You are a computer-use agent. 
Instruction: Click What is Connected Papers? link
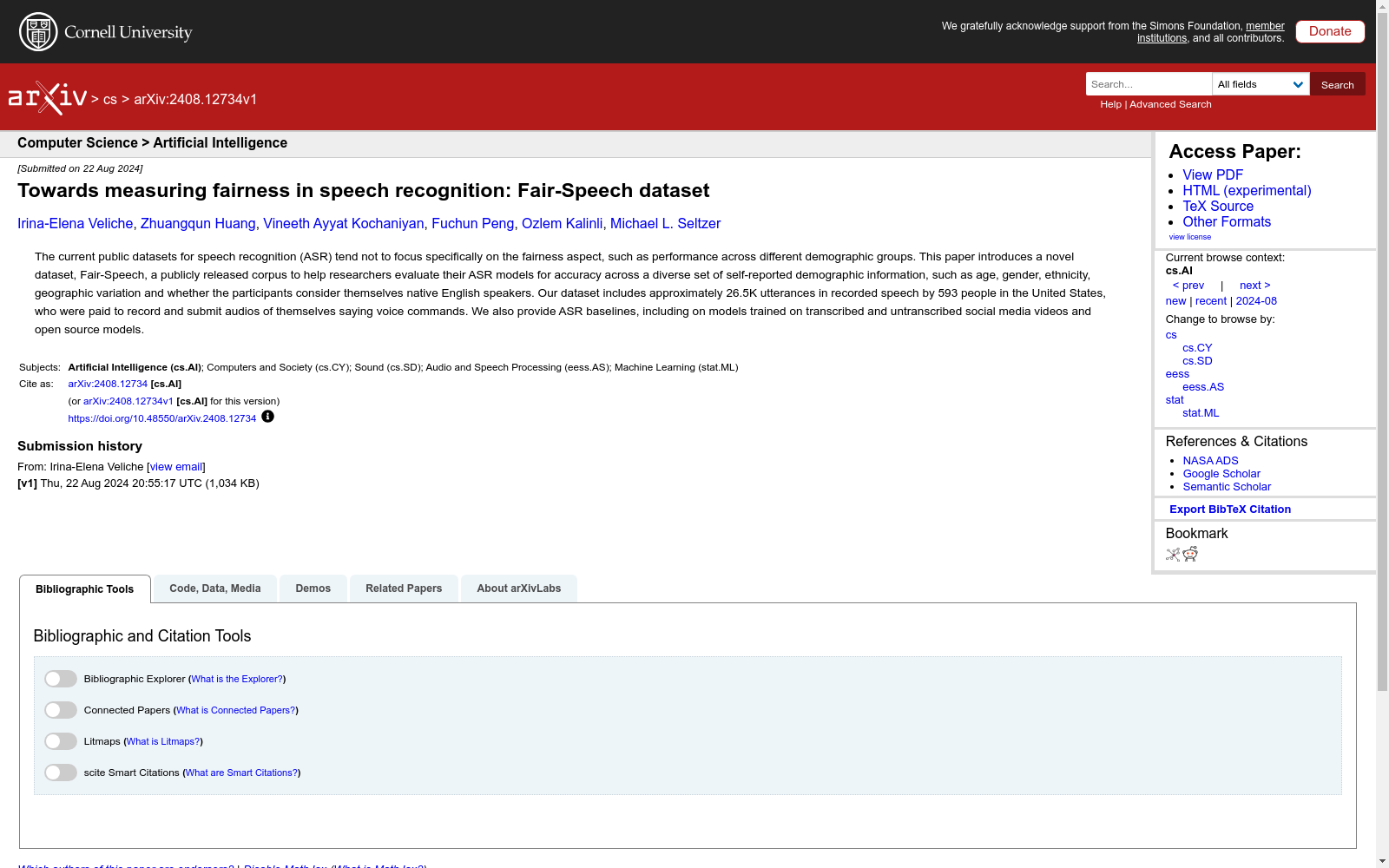236,710
